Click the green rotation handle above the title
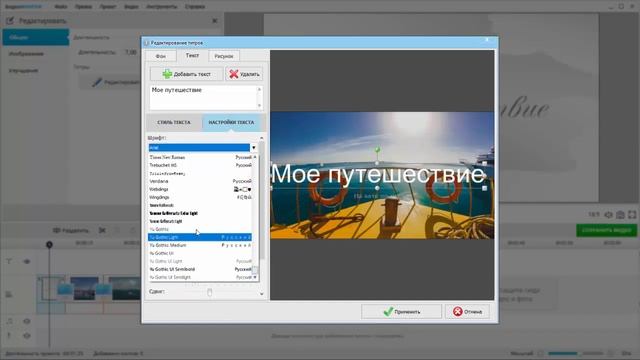This screenshot has height=360, width=640. 378,150
